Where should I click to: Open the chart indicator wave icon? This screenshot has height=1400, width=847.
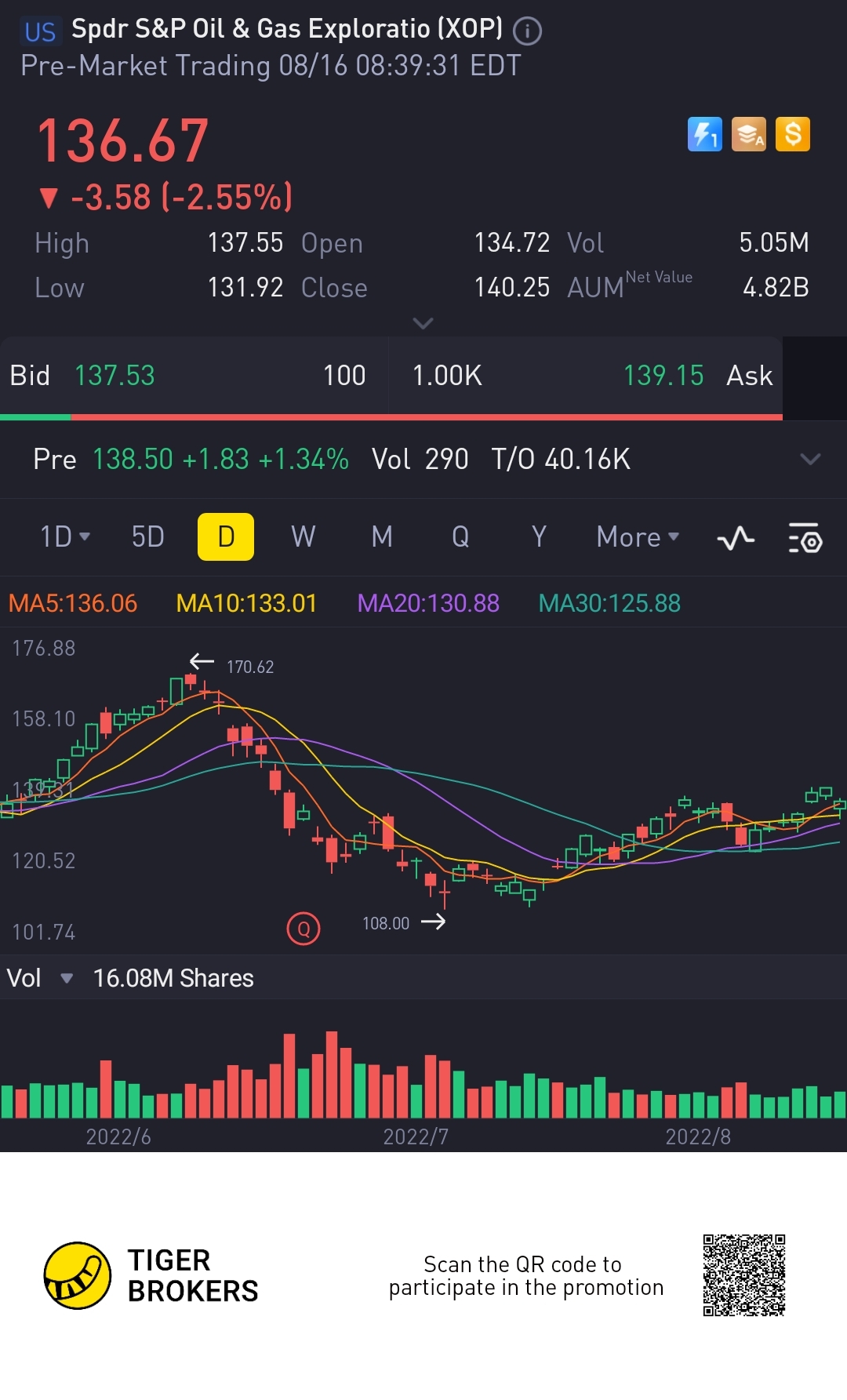coord(736,538)
